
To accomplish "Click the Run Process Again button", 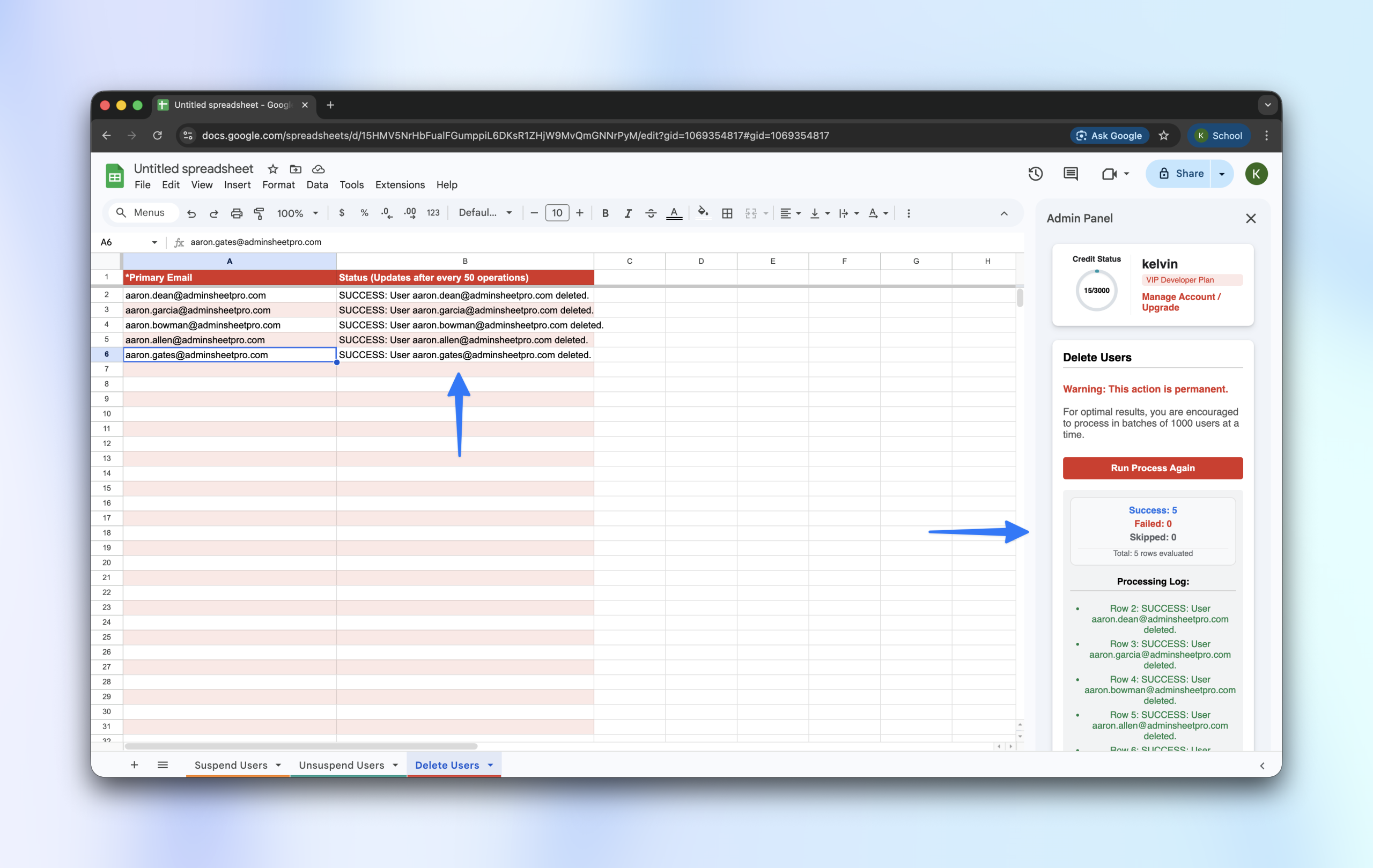I will [x=1153, y=468].
